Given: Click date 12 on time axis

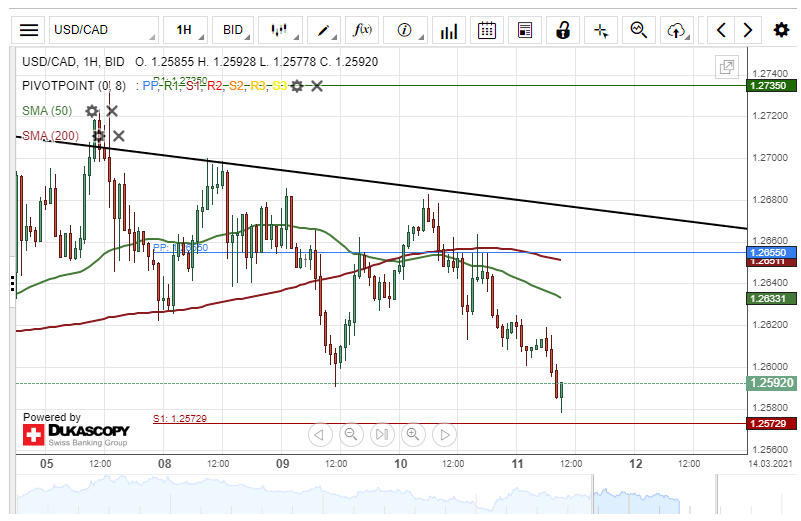Looking at the screenshot, I should 635,464.
